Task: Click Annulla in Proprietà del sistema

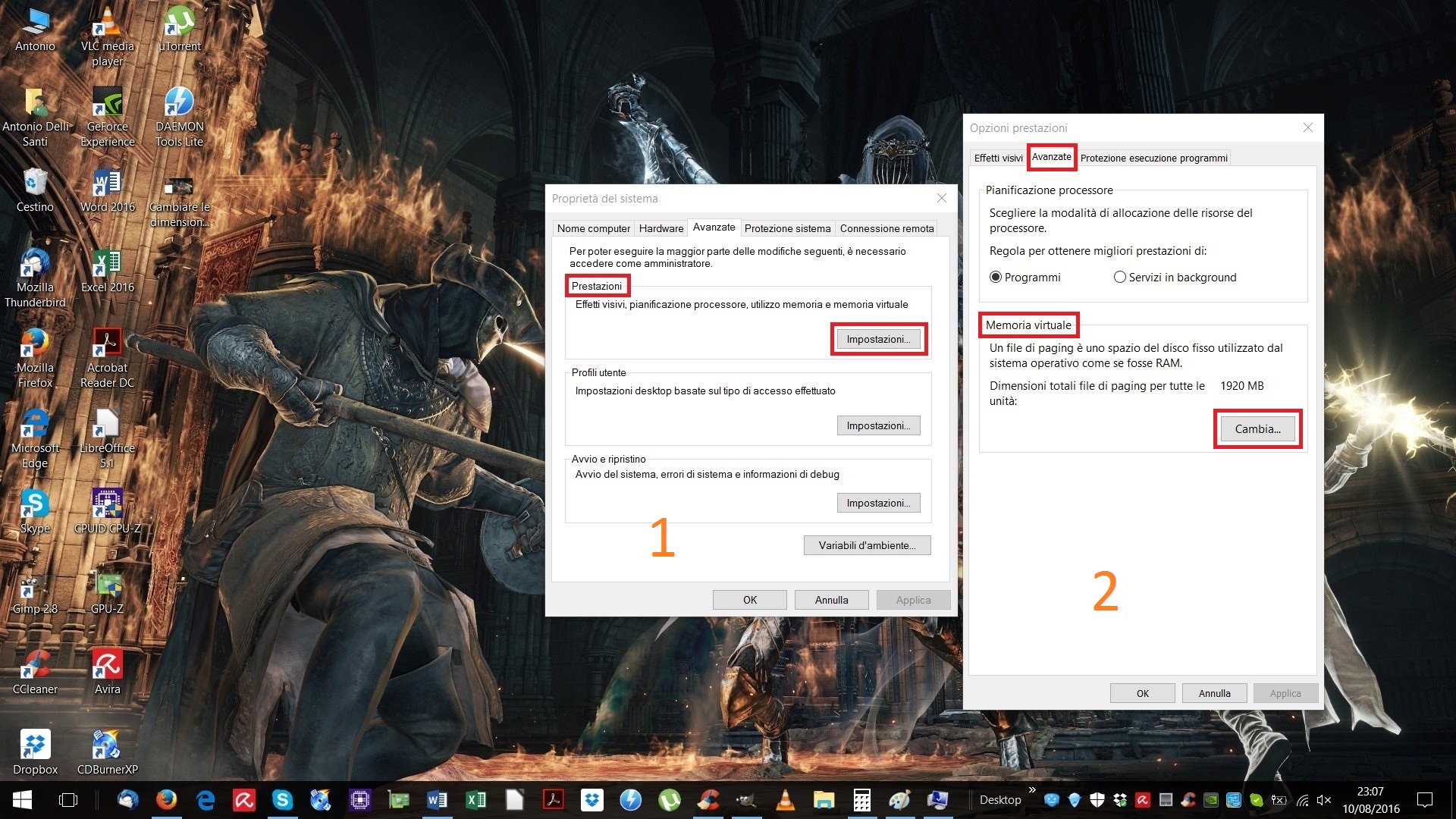Action: click(831, 600)
